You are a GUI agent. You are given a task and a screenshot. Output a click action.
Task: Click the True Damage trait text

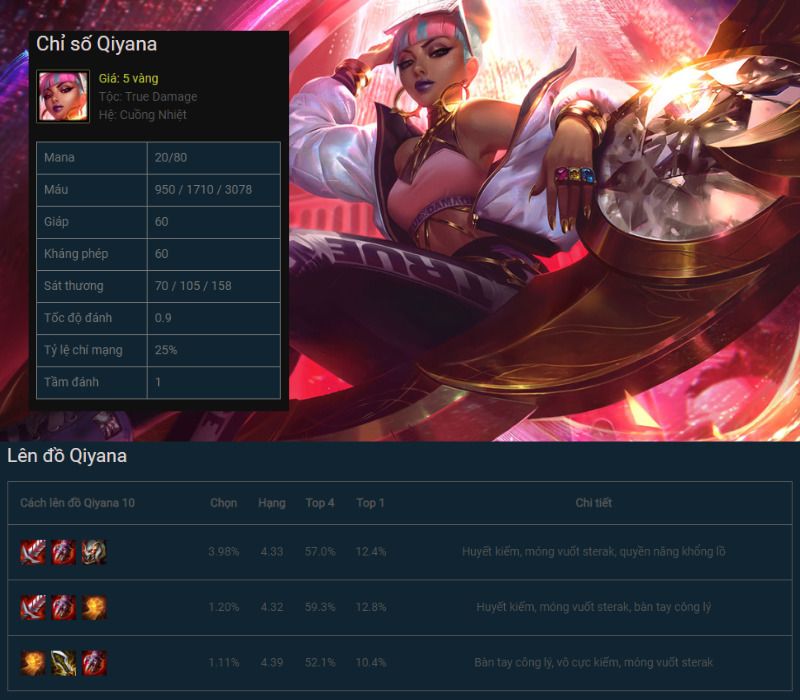pyautogui.click(x=161, y=96)
